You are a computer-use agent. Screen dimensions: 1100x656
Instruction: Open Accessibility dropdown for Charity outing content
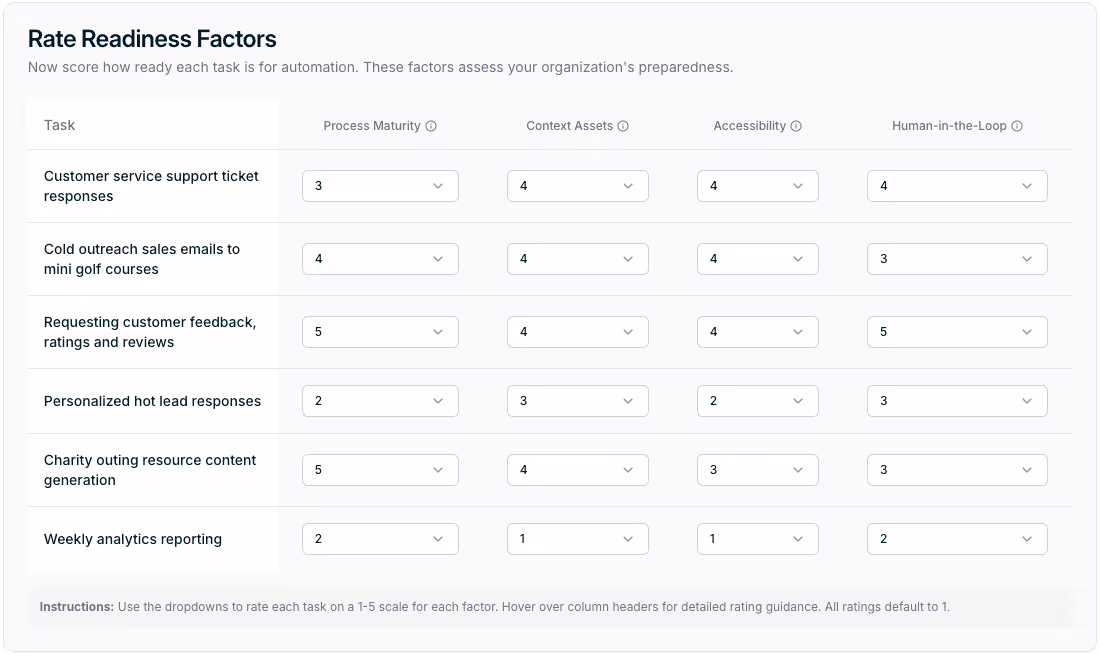[757, 470]
